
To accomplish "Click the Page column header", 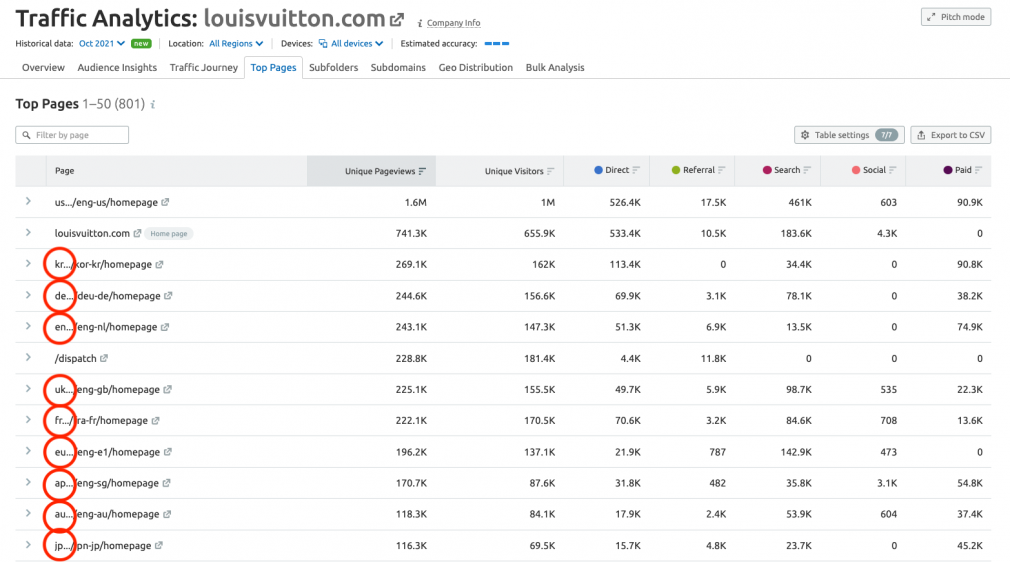I will point(64,171).
